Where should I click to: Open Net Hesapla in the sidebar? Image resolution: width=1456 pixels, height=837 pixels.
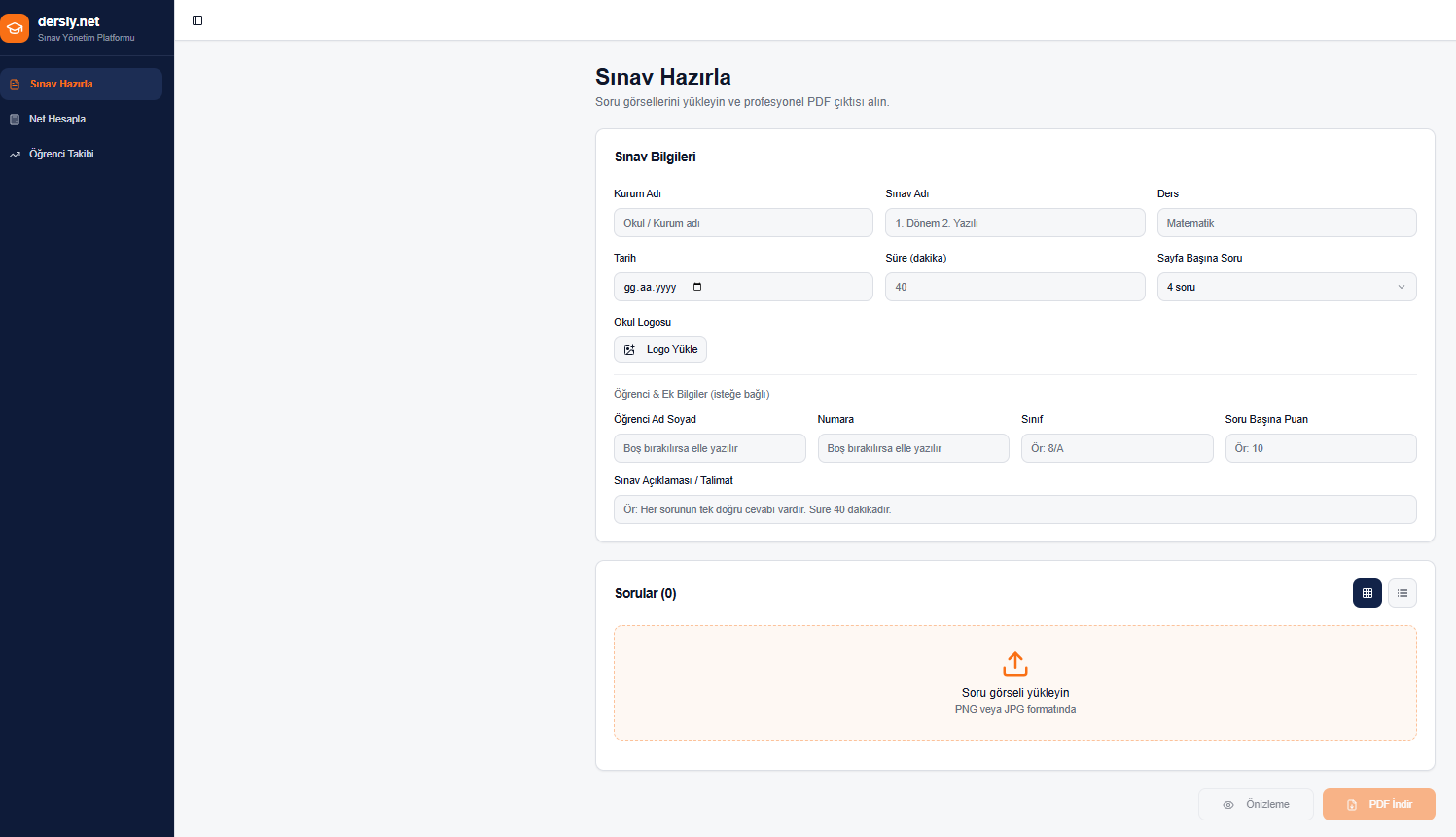pos(82,119)
